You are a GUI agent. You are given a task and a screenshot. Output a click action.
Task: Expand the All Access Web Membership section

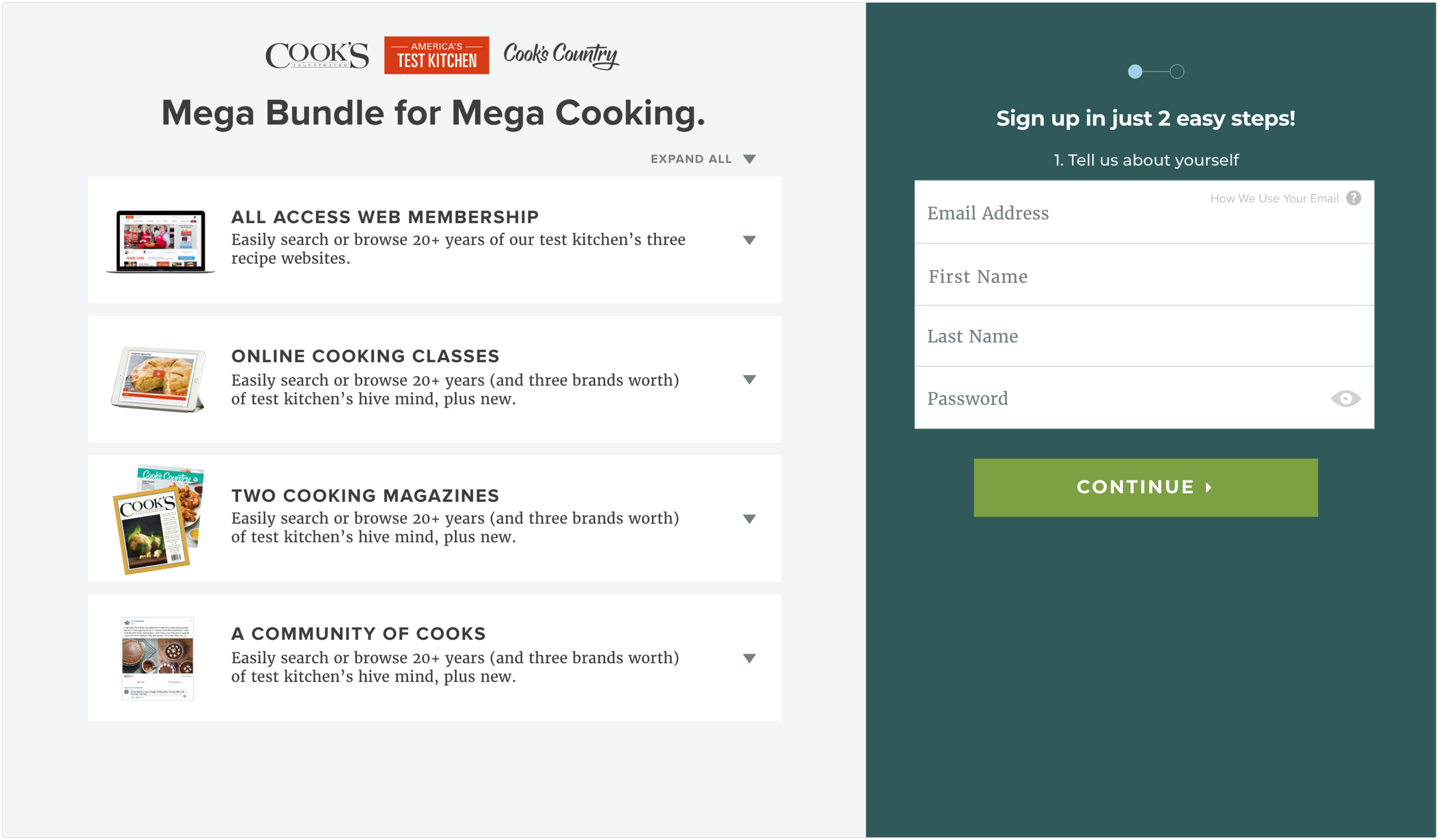pos(749,241)
